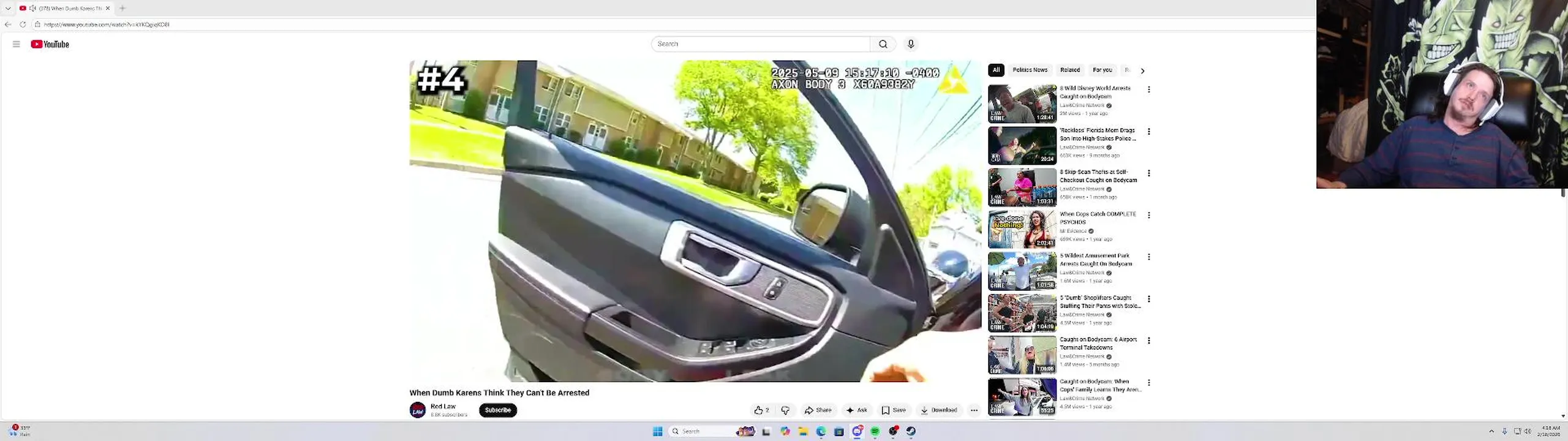Open Steam from taskbar
The height and width of the screenshot is (441, 1568).
pyautogui.click(x=911, y=431)
